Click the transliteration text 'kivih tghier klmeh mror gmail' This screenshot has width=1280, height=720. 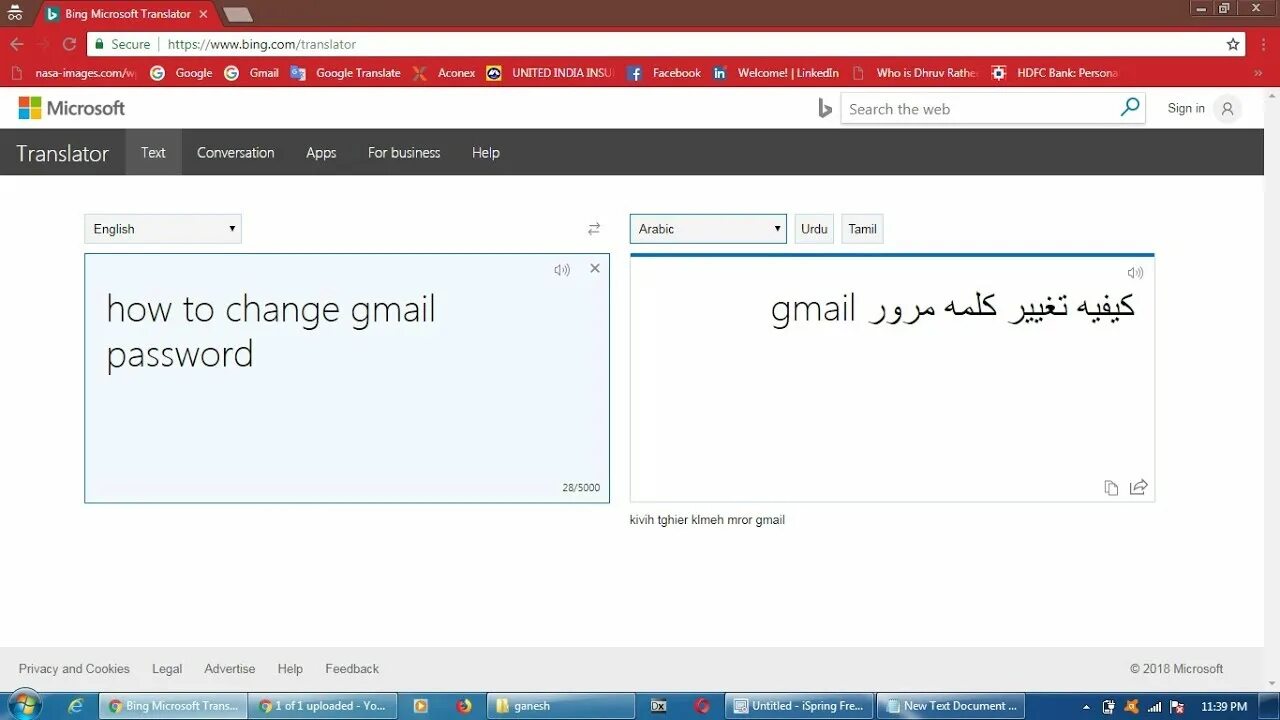[707, 520]
